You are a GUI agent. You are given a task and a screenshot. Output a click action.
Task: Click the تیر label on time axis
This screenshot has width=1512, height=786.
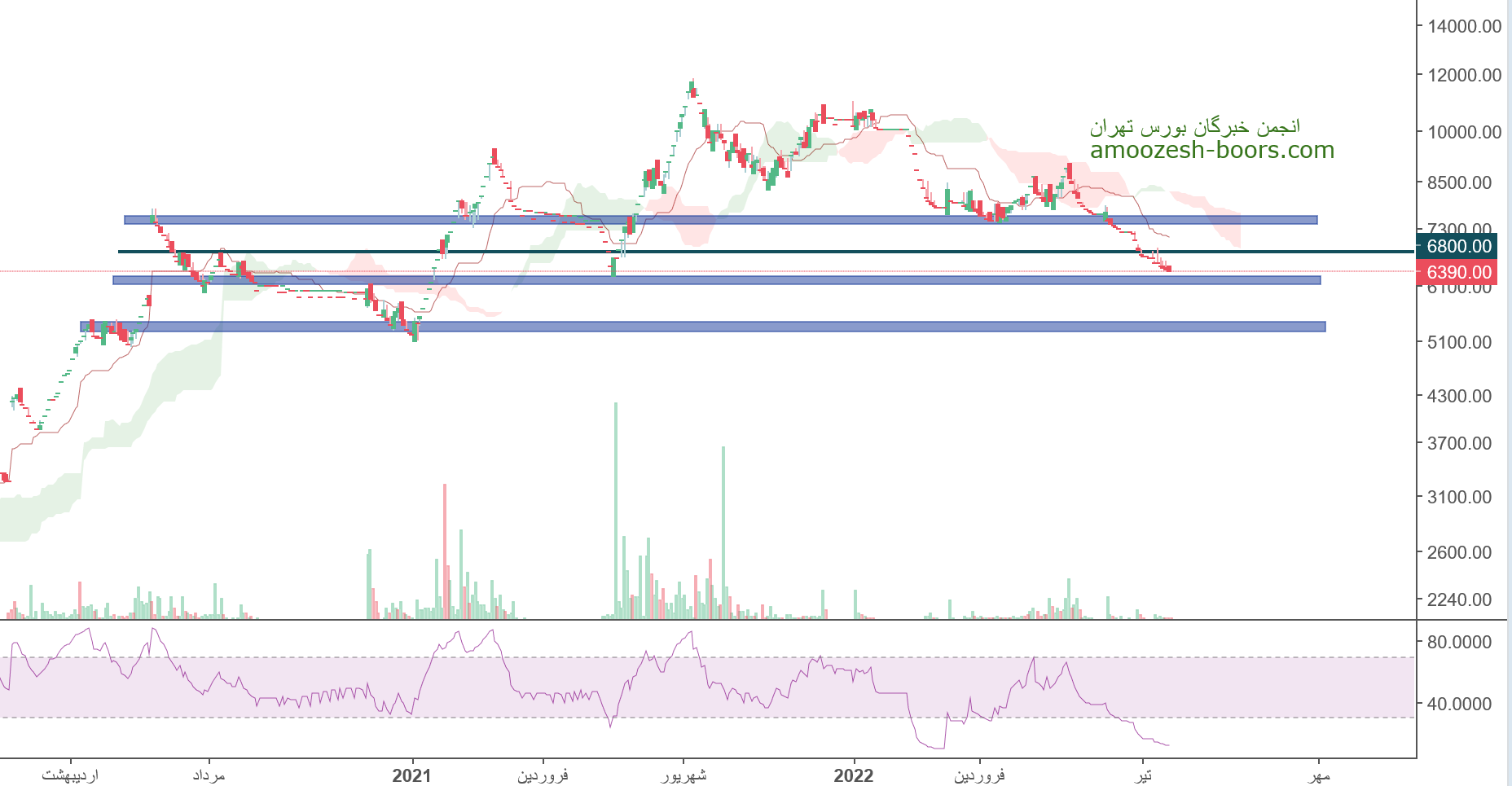[1144, 775]
